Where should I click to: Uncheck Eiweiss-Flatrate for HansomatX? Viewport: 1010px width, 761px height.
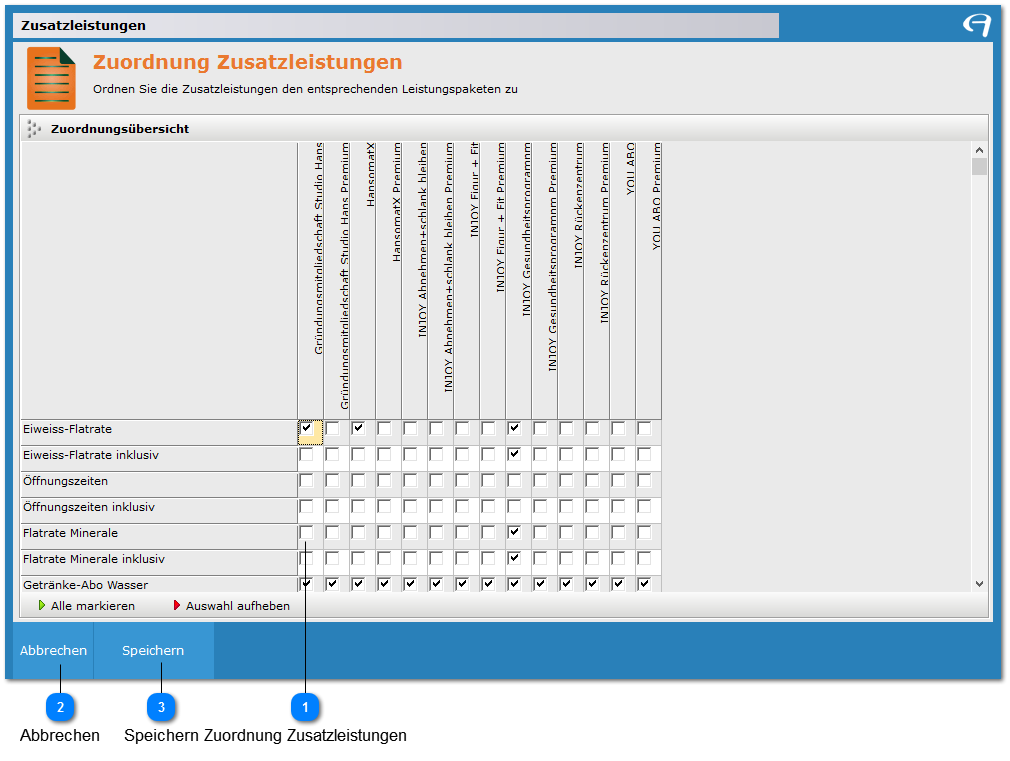click(358, 428)
